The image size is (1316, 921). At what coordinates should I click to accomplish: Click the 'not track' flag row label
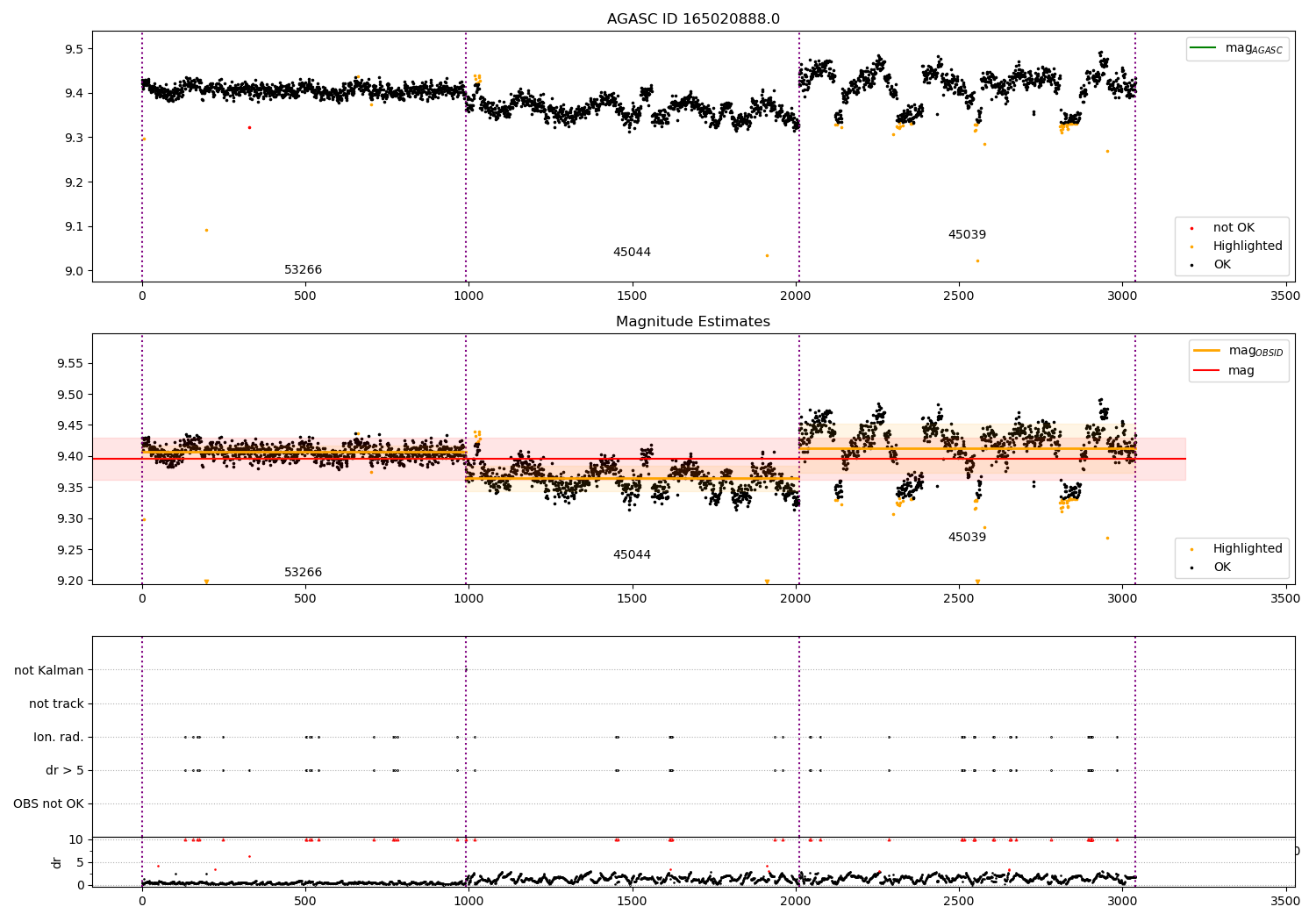[56, 704]
